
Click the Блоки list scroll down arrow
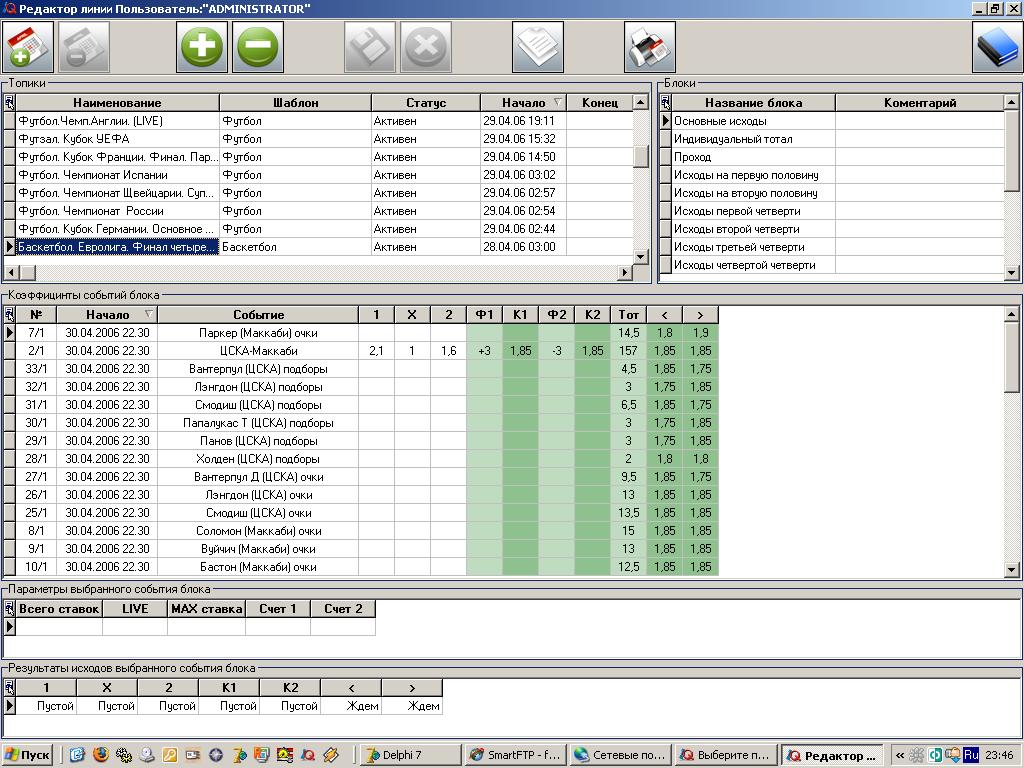point(1012,272)
